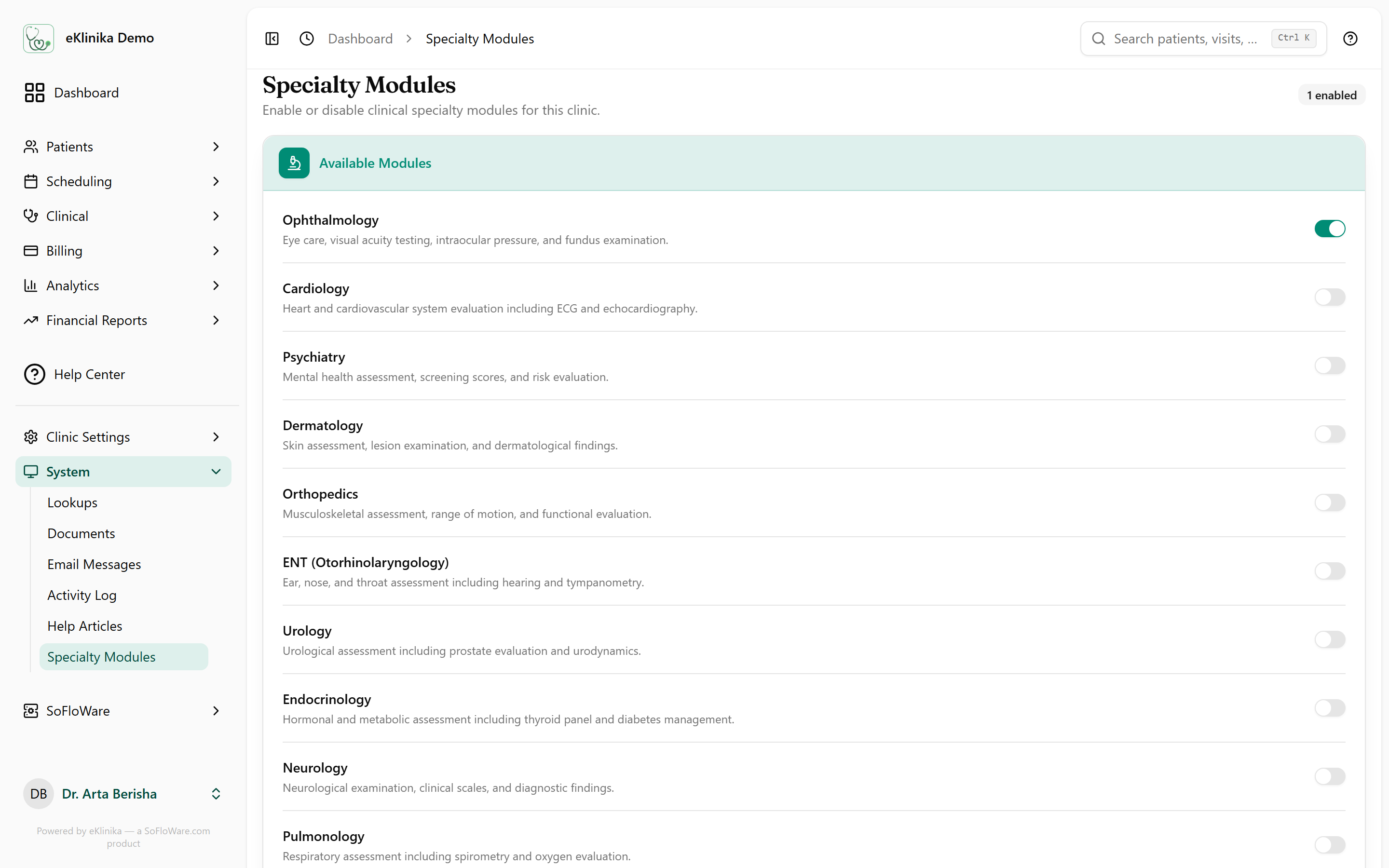
Task: Click the Dashboard grid icon in sidebar
Action: 34,93
